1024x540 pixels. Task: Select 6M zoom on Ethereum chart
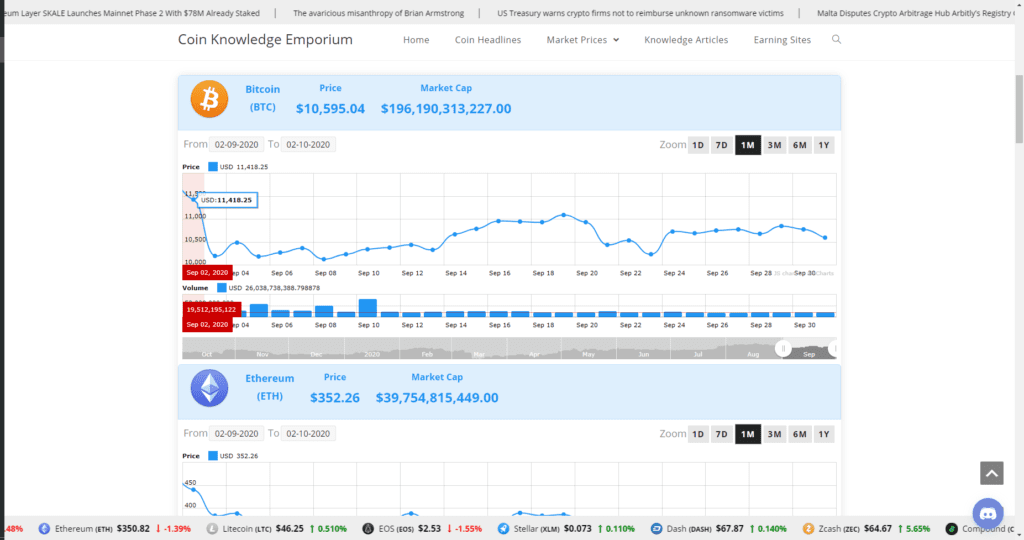(x=800, y=434)
